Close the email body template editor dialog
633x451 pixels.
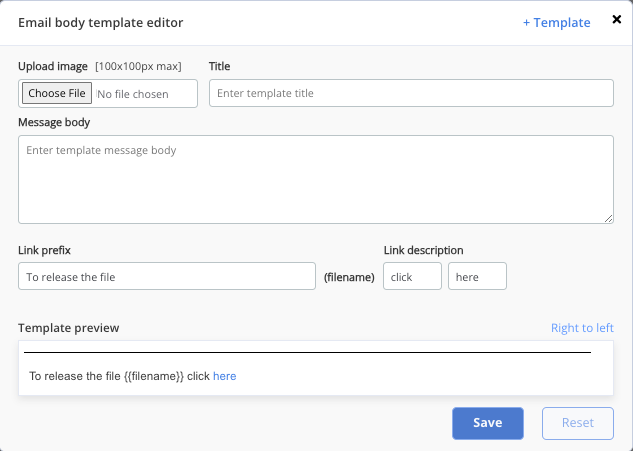616,19
